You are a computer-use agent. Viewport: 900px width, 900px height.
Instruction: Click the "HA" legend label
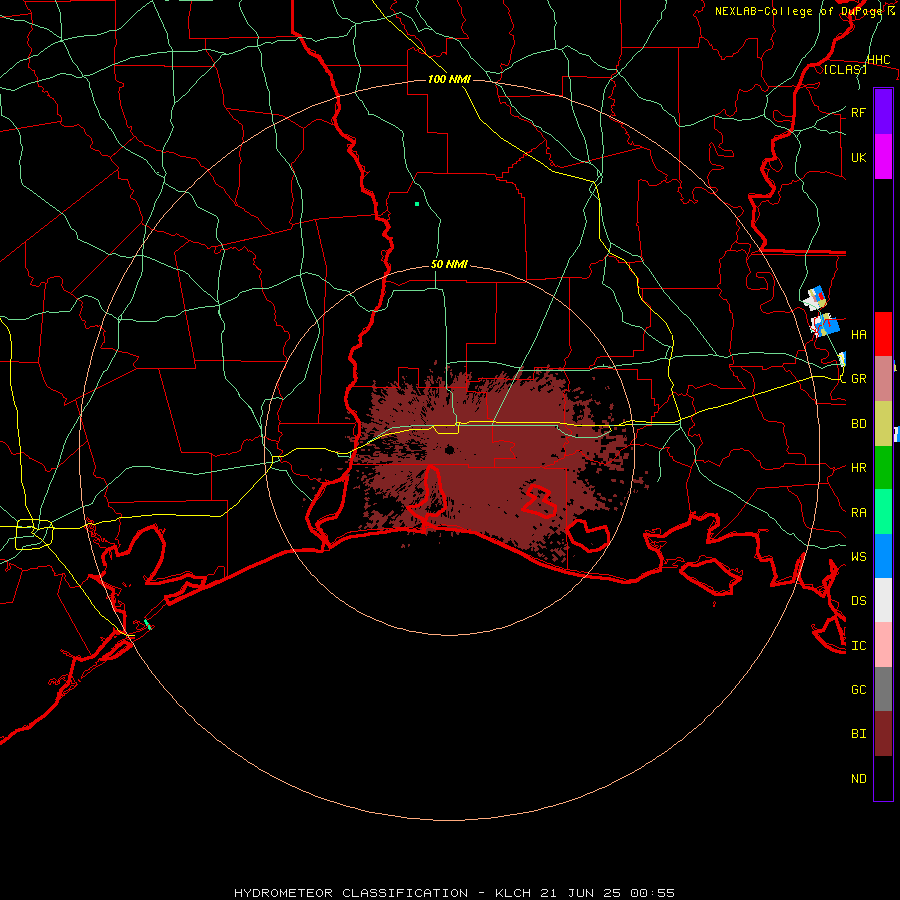click(858, 334)
